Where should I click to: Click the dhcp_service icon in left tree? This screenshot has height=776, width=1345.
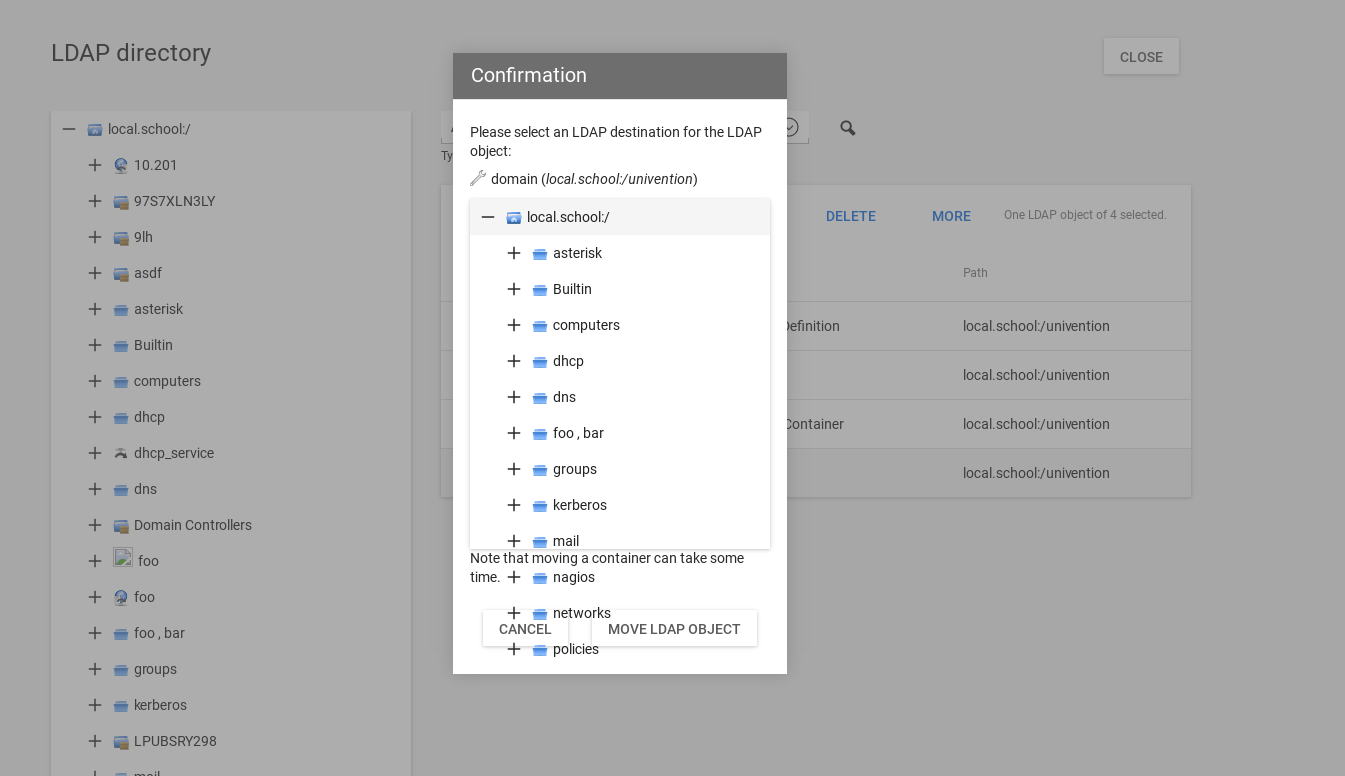click(121, 453)
